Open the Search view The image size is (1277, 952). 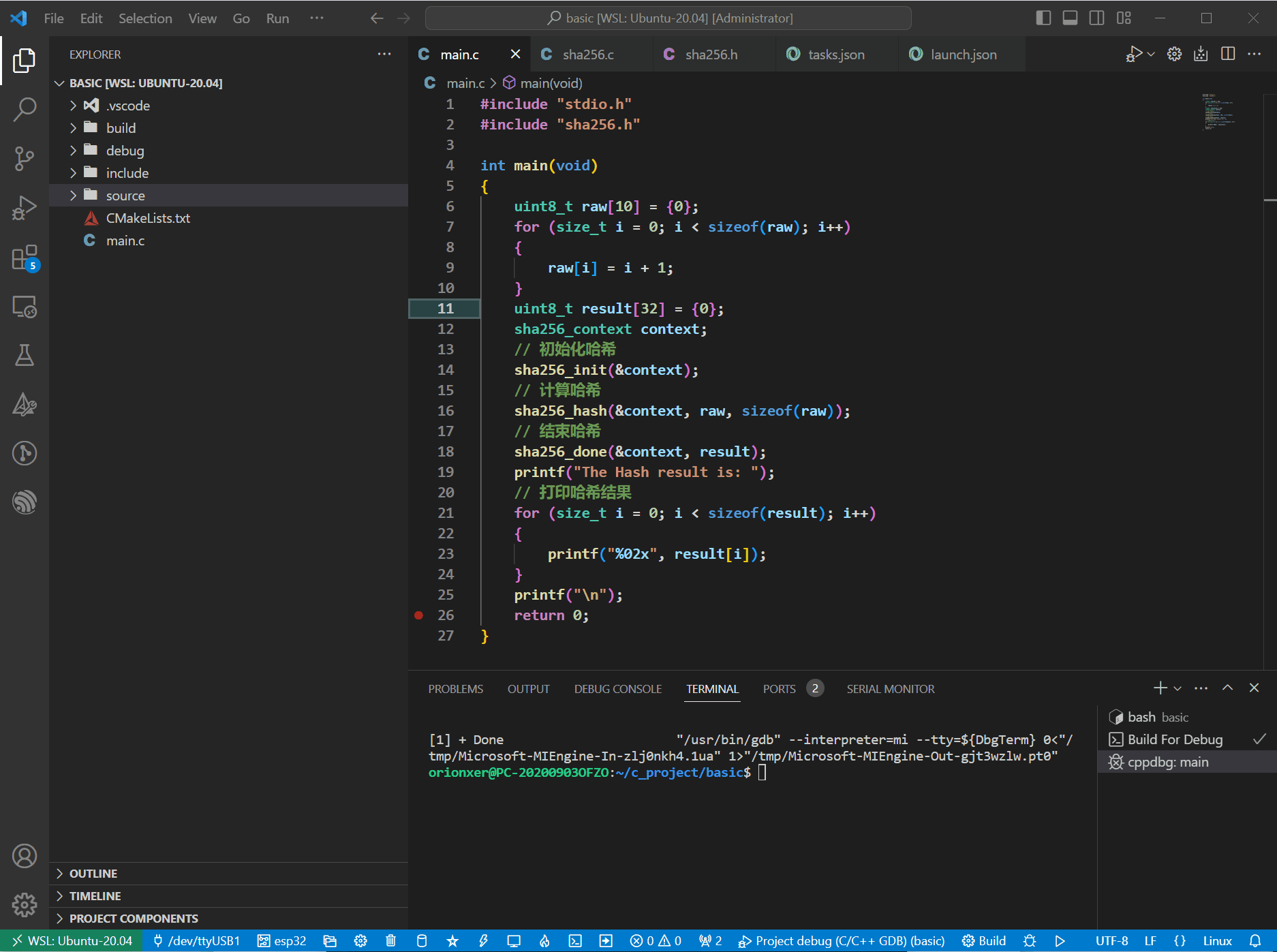tap(25, 109)
